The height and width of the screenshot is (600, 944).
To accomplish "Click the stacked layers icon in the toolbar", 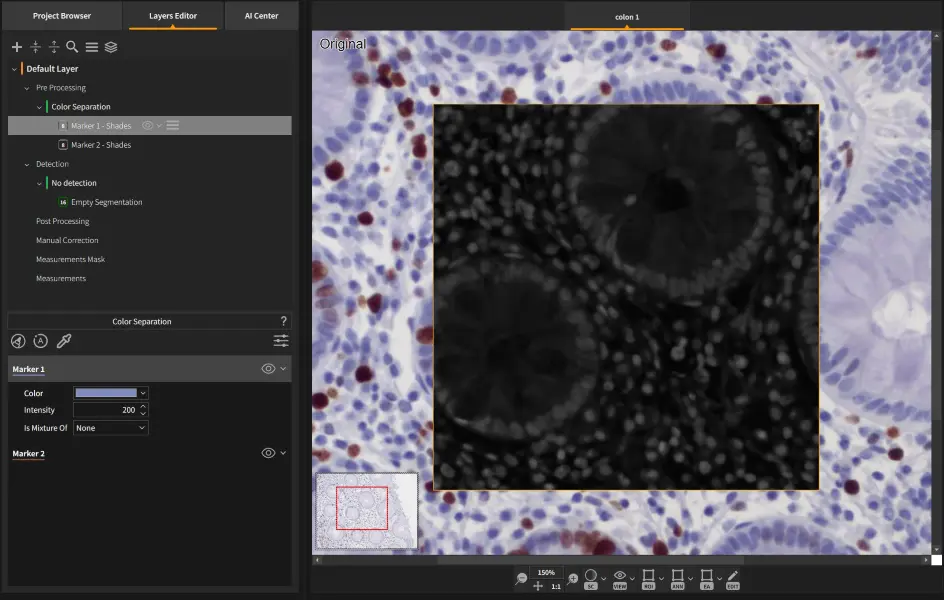I will (111, 47).
